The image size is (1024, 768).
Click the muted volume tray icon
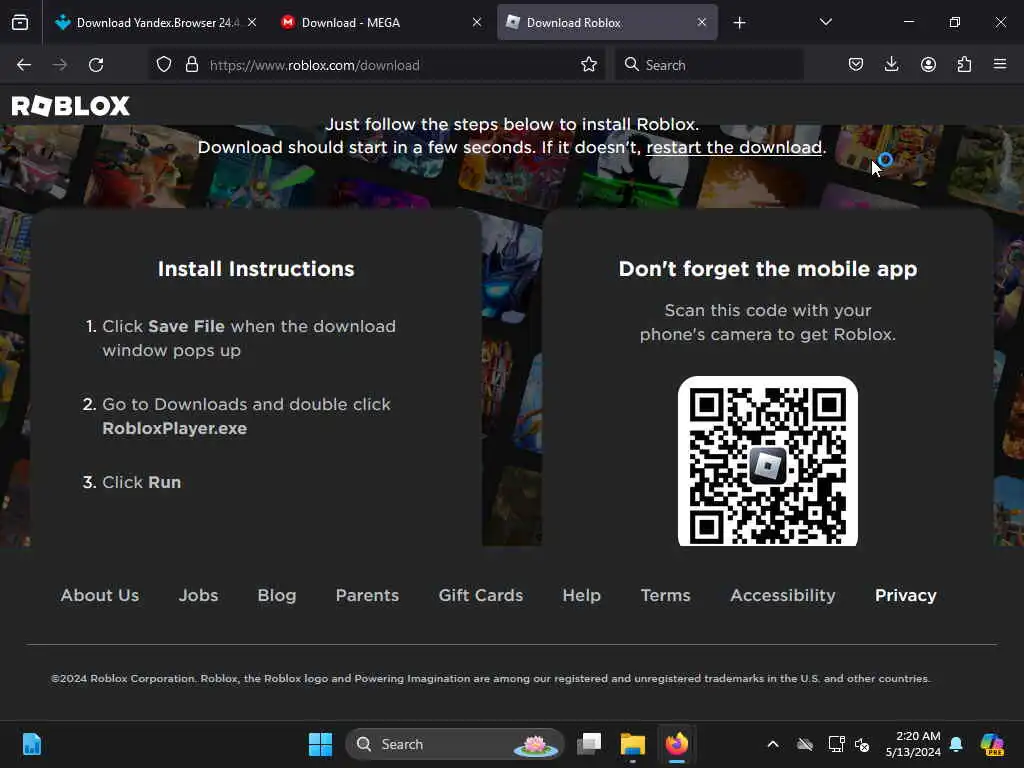[862, 744]
